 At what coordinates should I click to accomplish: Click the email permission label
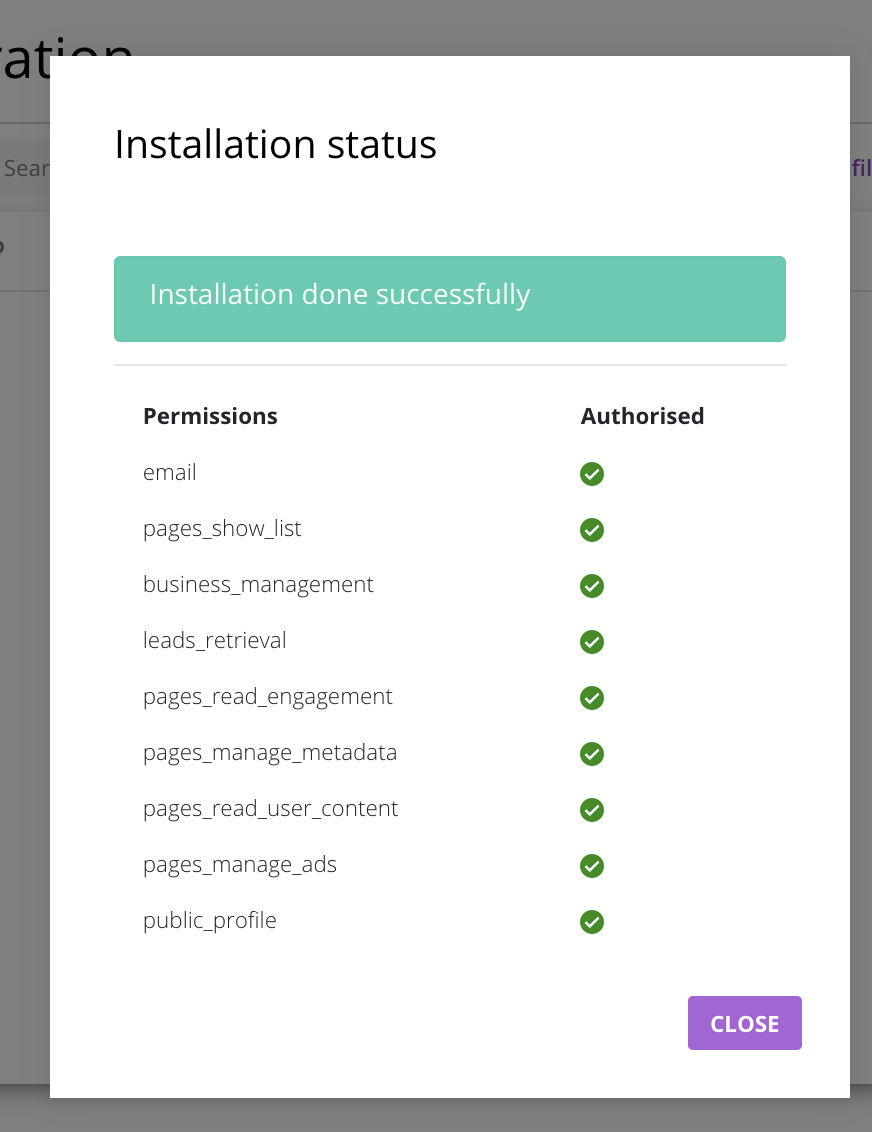[x=169, y=472]
